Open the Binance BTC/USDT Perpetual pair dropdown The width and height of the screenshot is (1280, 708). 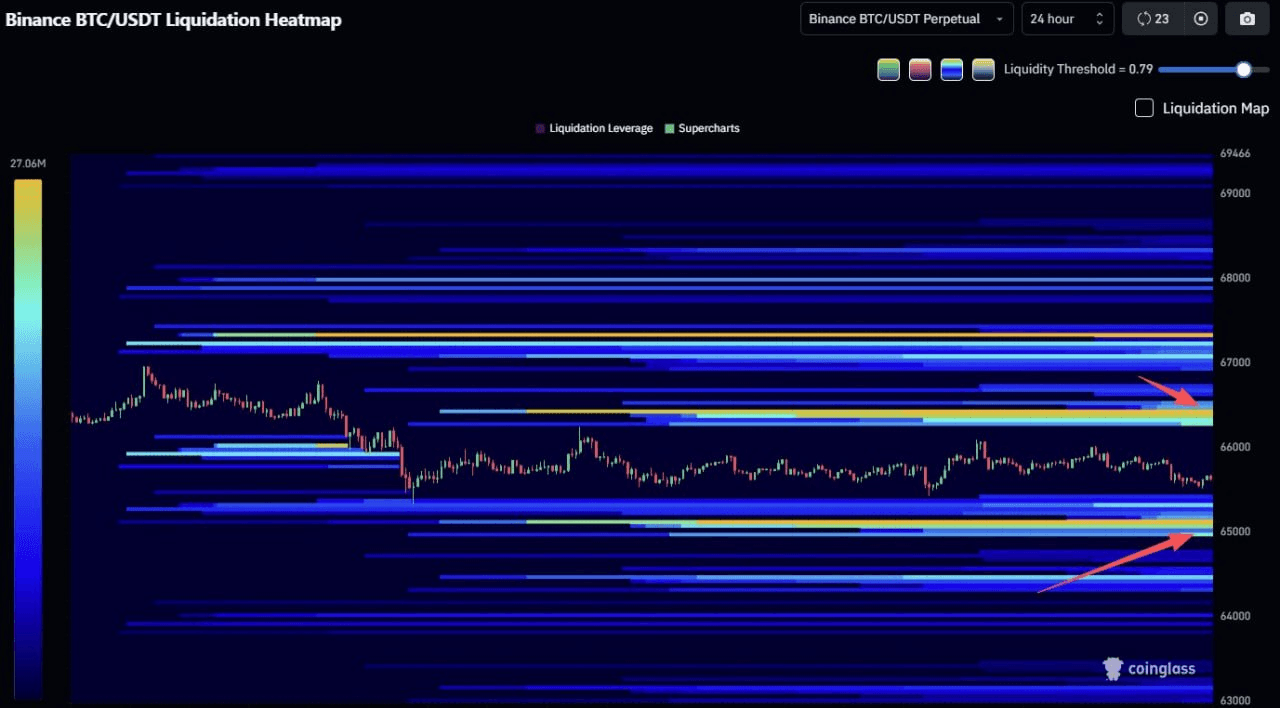[907, 19]
